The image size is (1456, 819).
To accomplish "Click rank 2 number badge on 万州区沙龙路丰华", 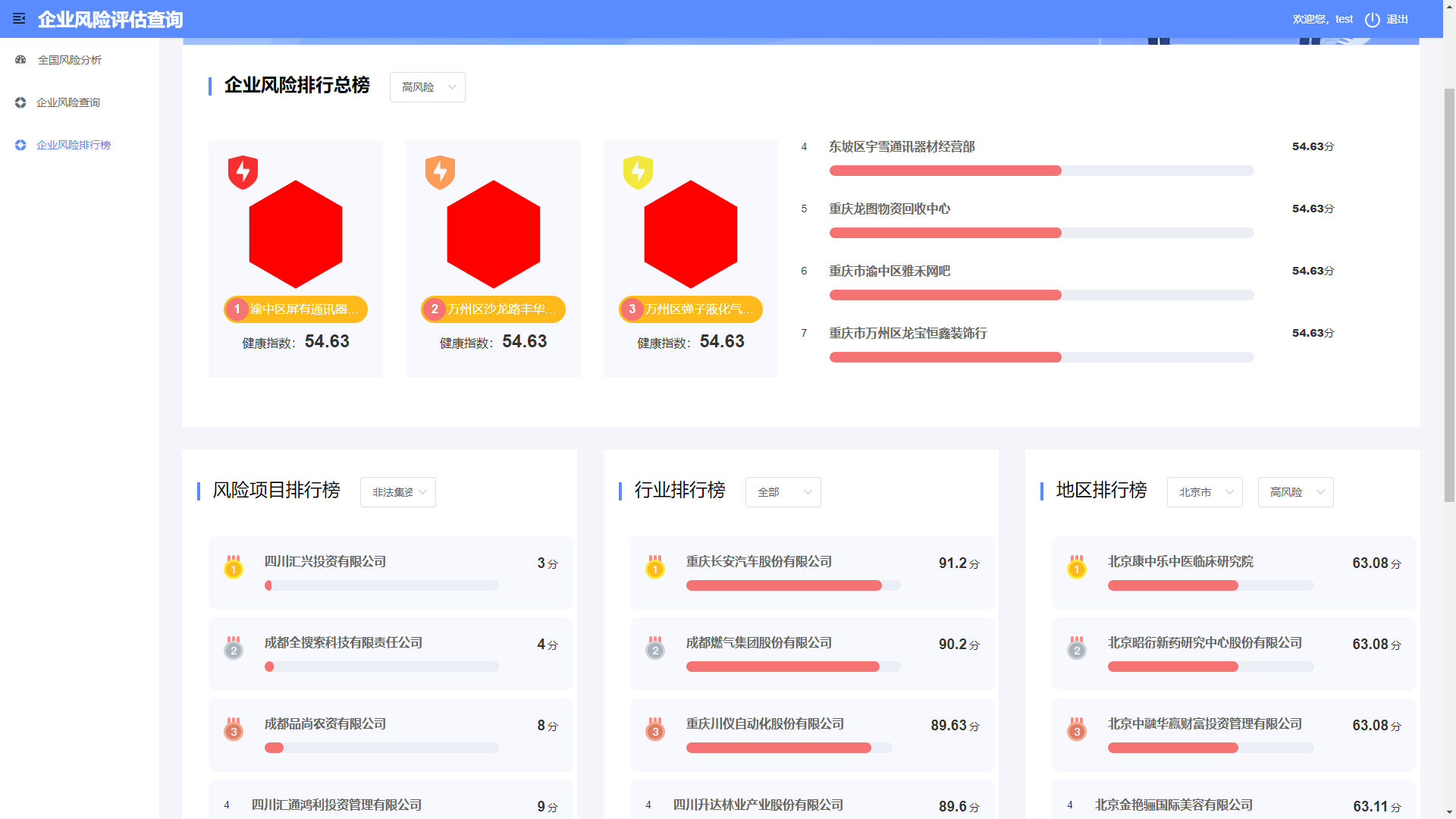I will pos(435,309).
